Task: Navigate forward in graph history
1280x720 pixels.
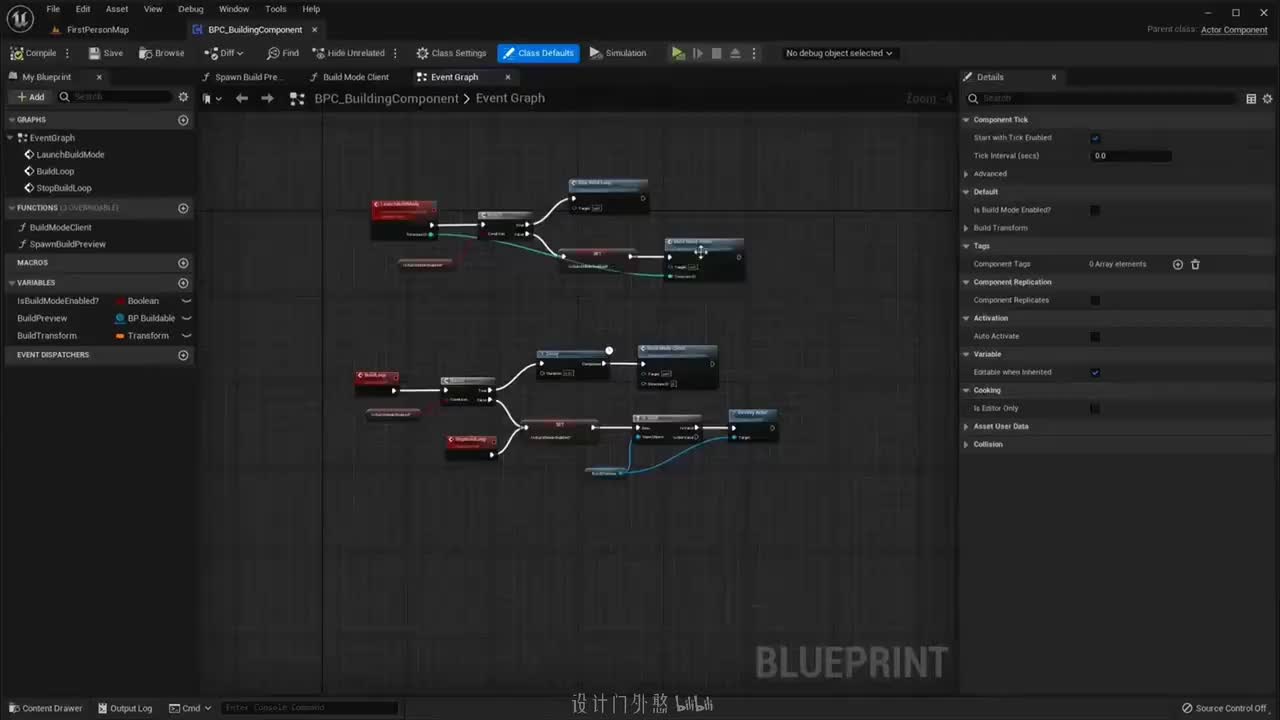Action: [x=267, y=98]
